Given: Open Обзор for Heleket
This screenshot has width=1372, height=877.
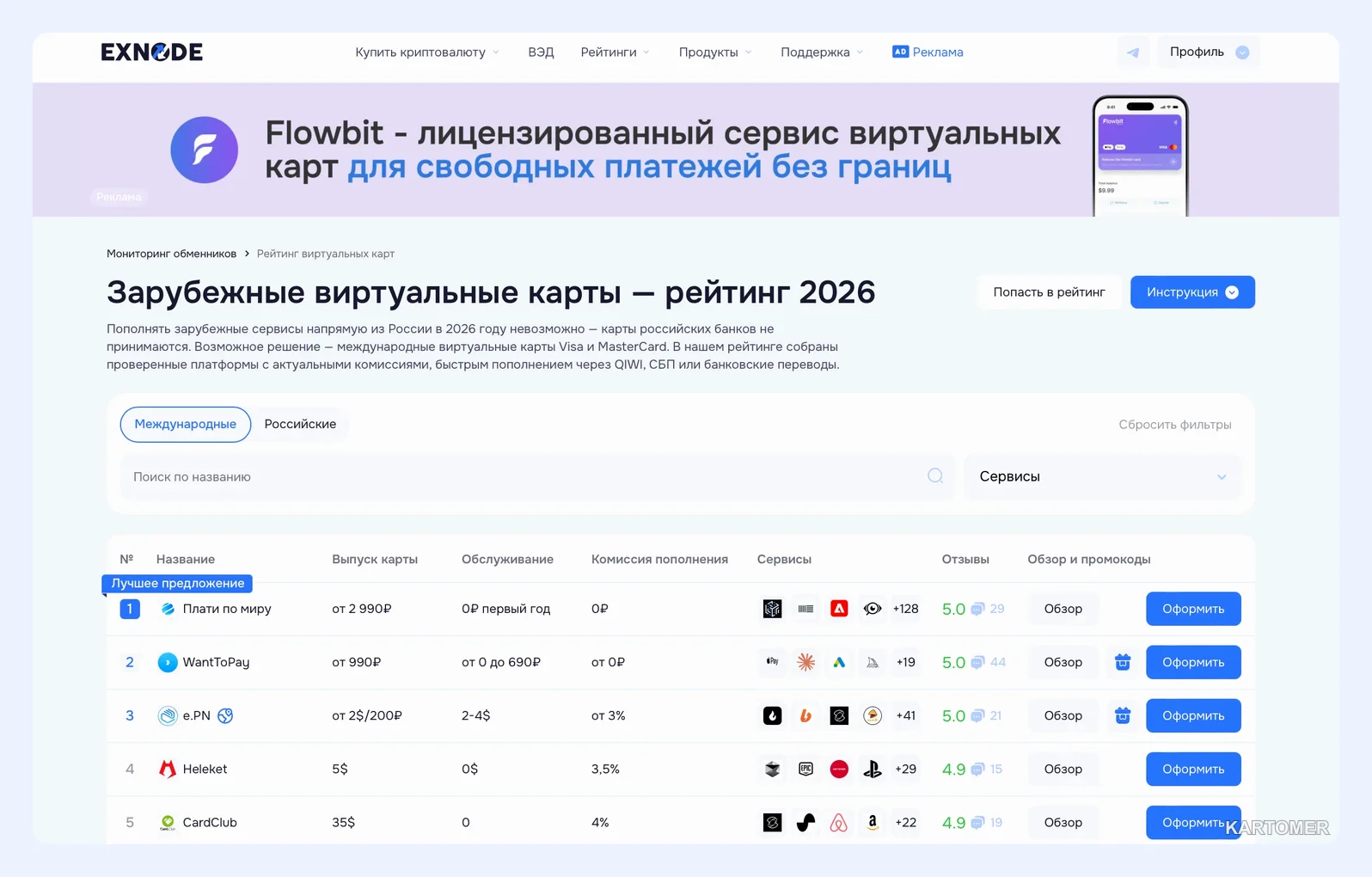Looking at the screenshot, I should (x=1063, y=769).
